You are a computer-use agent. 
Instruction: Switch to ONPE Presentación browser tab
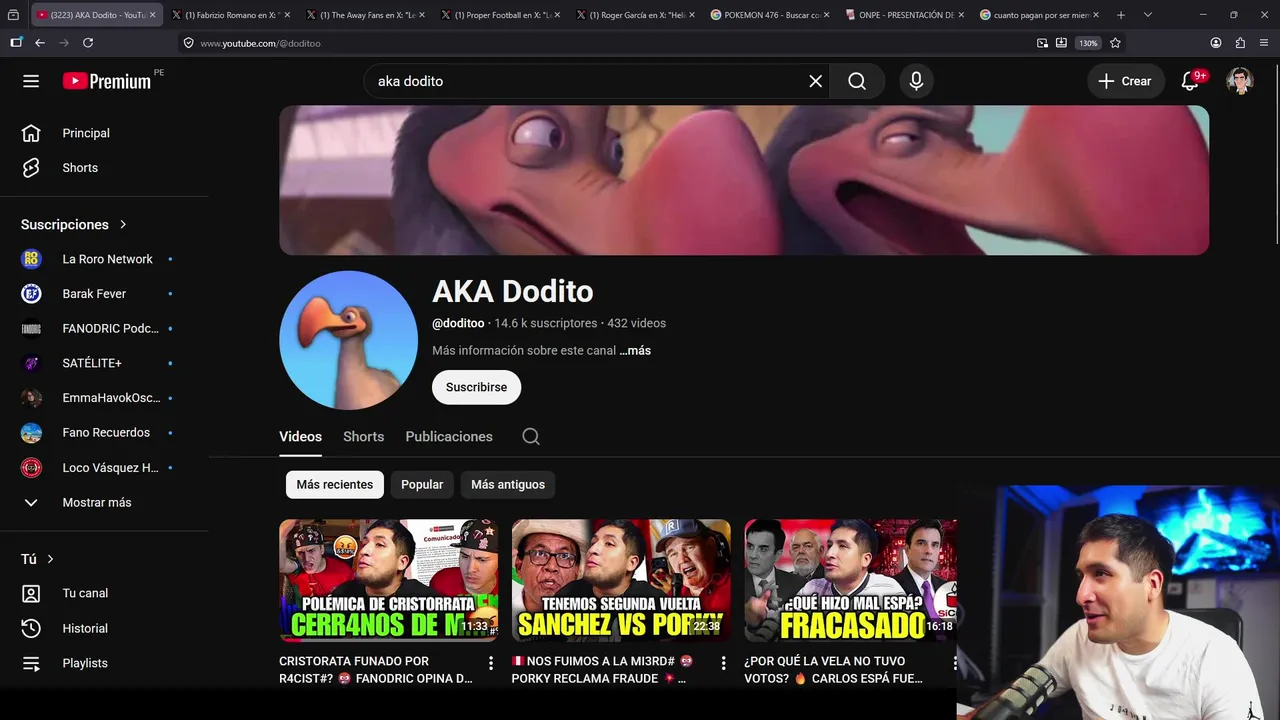pyautogui.click(x=905, y=15)
